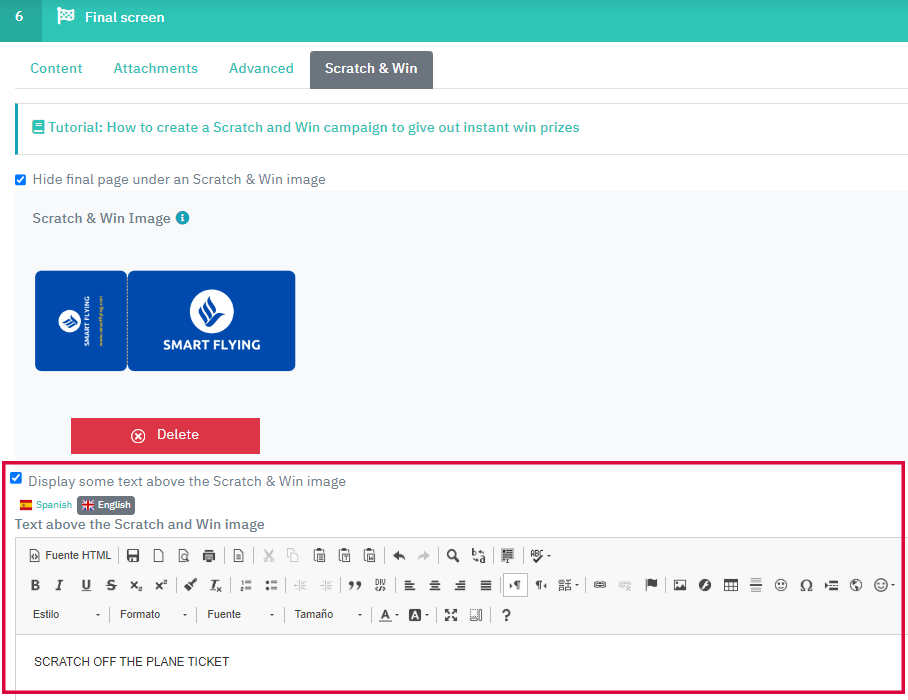The height and width of the screenshot is (700, 908).
Task: Insert an Image into the text
Action: (x=680, y=585)
